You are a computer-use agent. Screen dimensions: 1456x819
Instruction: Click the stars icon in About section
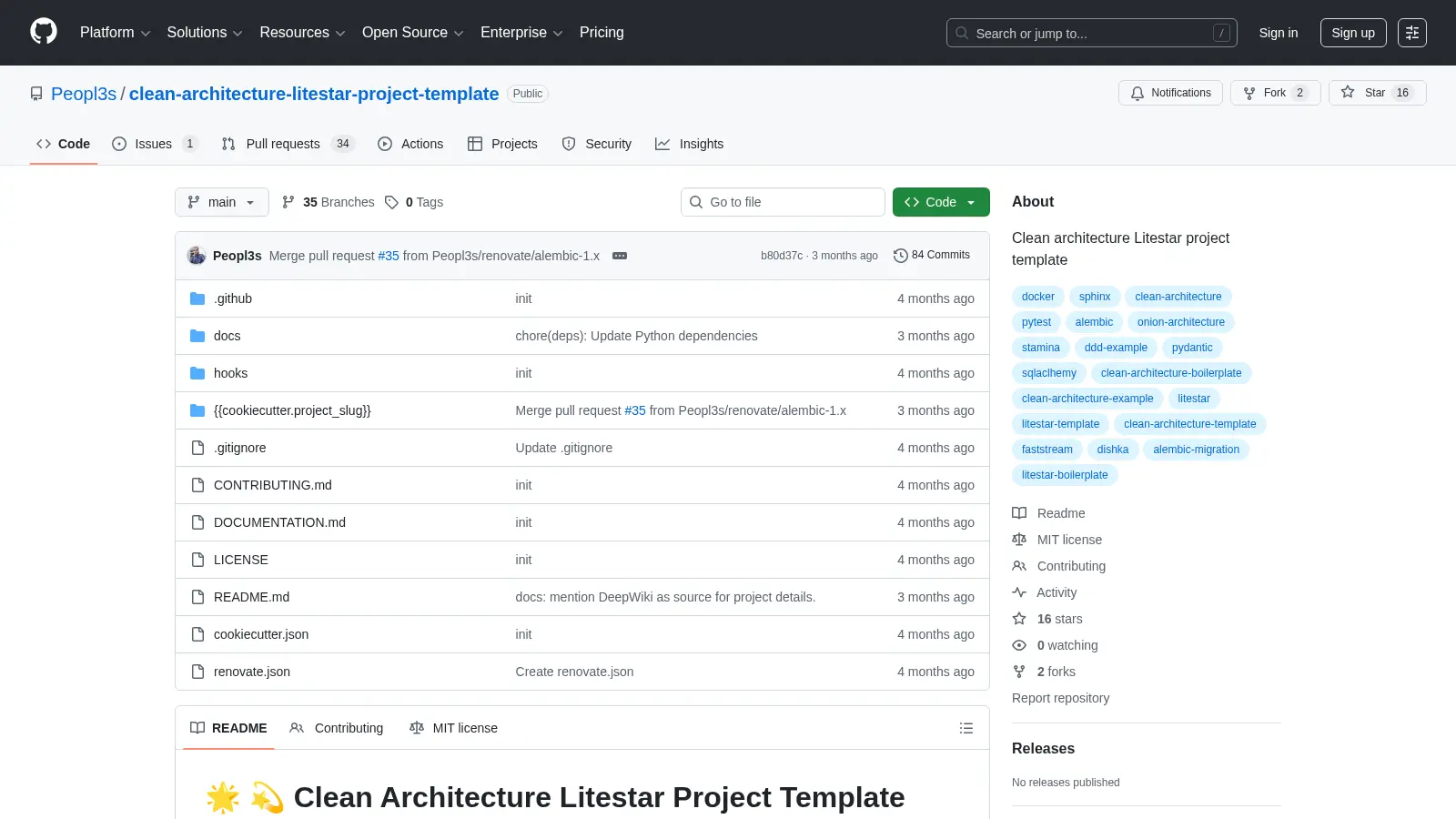[x=1019, y=619]
